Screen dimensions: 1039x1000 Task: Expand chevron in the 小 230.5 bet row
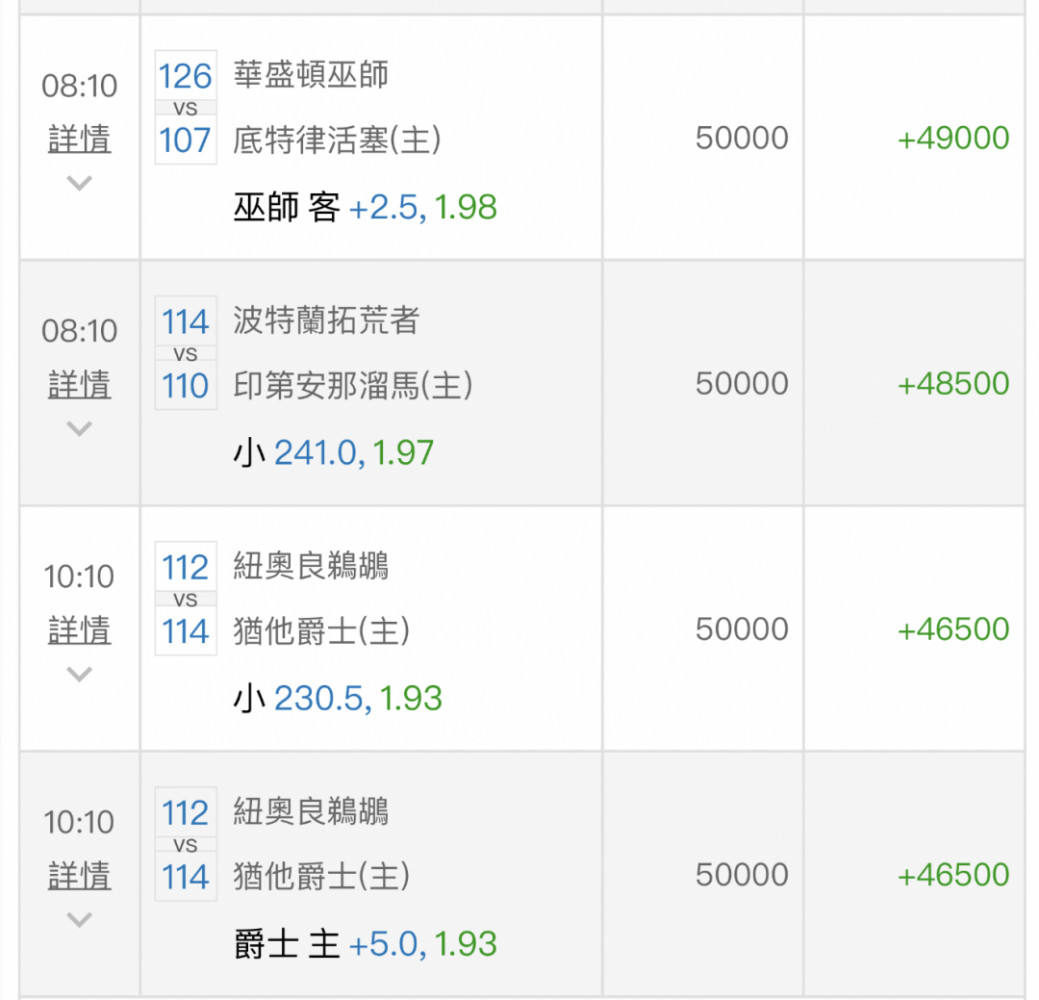pyautogui.click(x=80, y=673)
